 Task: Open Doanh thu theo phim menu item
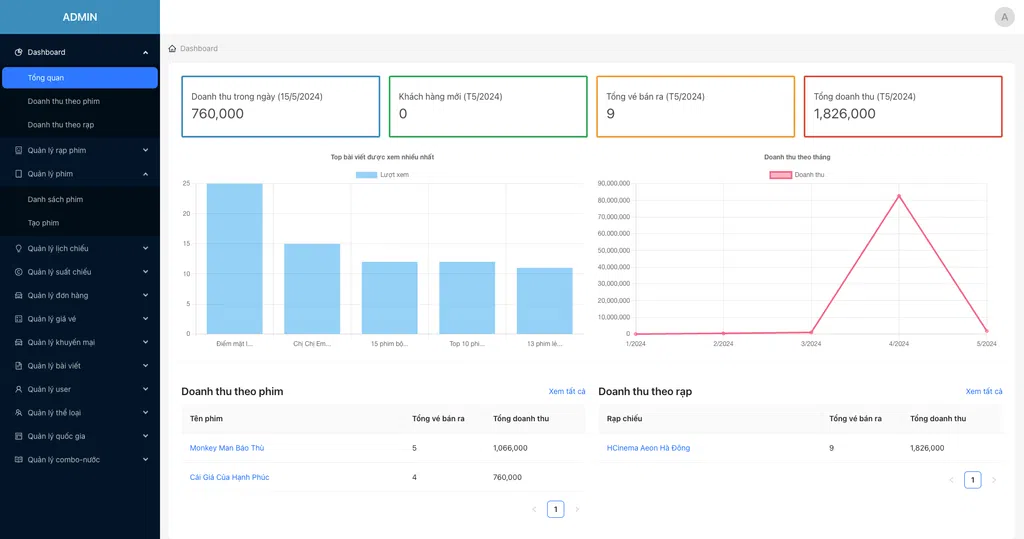pos(80,101)
